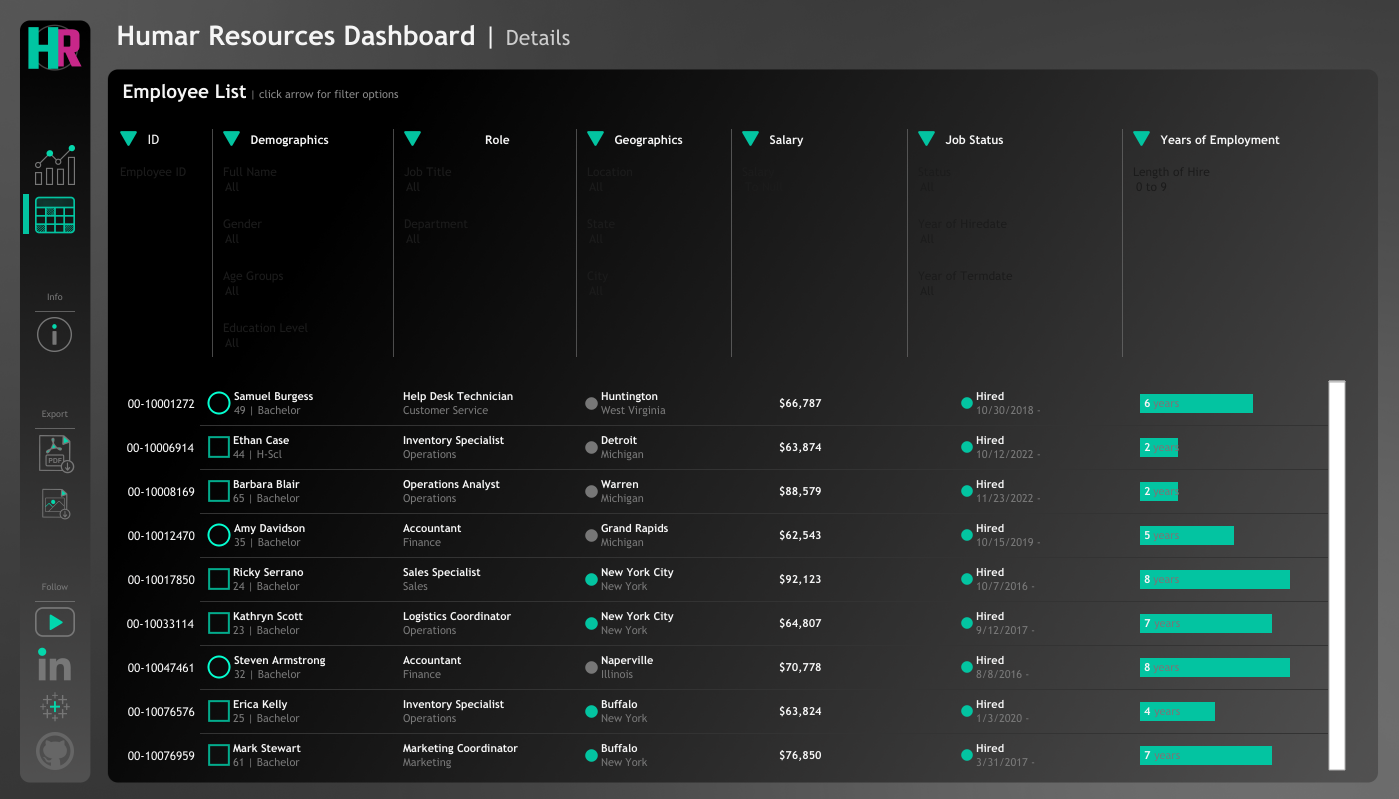Select the table/details view icon
The height and width of the screenshot is (799, 1399).
coord(54,215)
